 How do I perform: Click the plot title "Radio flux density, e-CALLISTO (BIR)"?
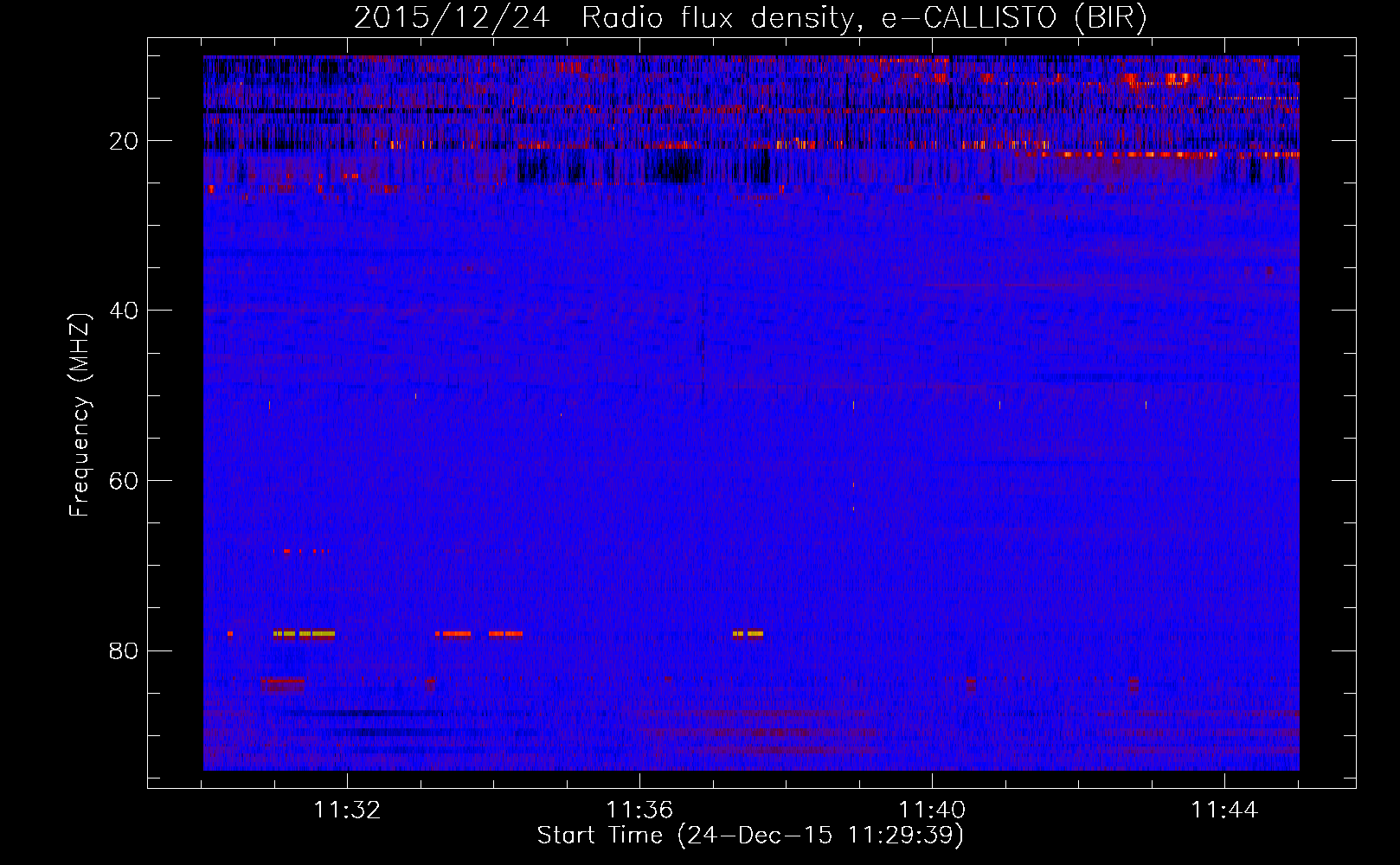coord(864,18)
